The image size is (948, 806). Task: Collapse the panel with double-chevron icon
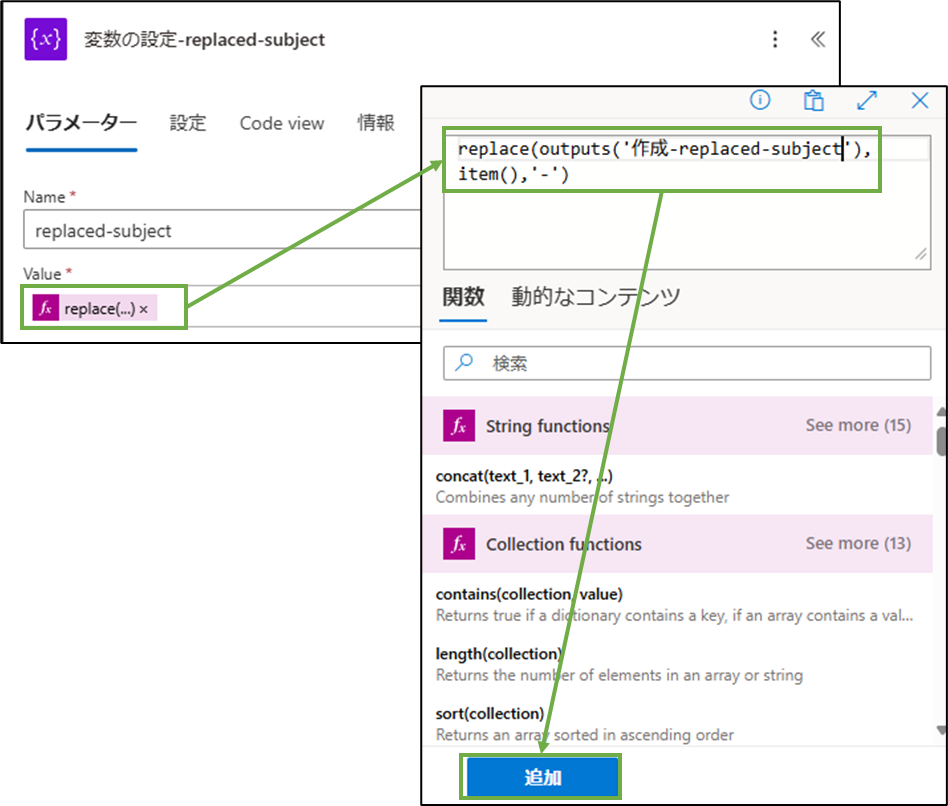pos(817,39)
